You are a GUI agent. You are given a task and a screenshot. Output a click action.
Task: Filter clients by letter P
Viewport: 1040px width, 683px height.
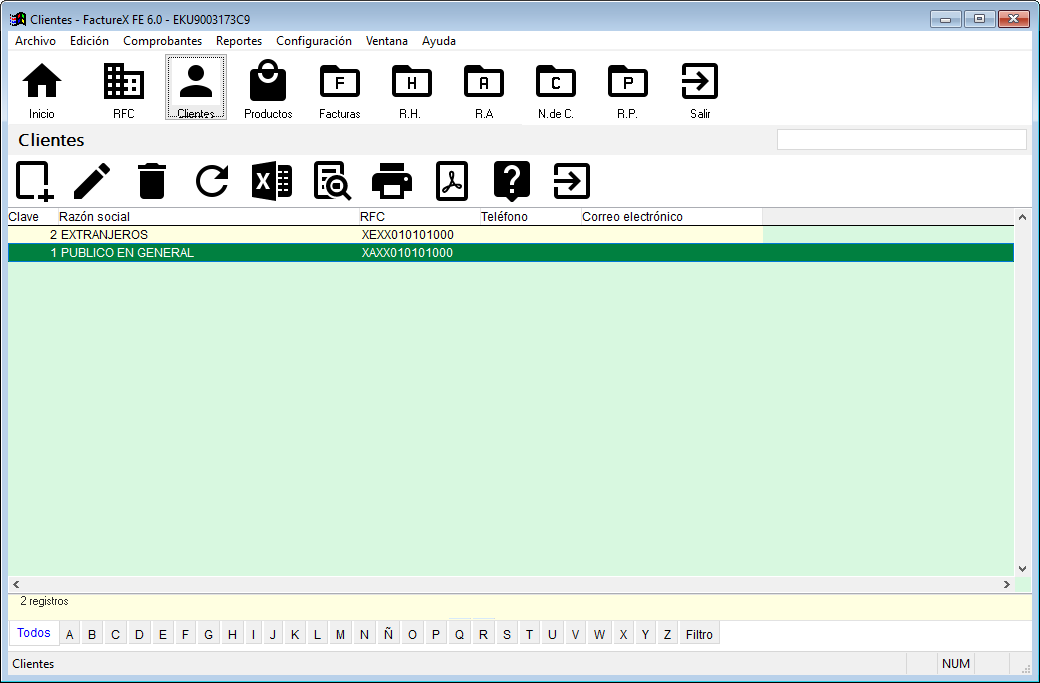click(436, 635)
